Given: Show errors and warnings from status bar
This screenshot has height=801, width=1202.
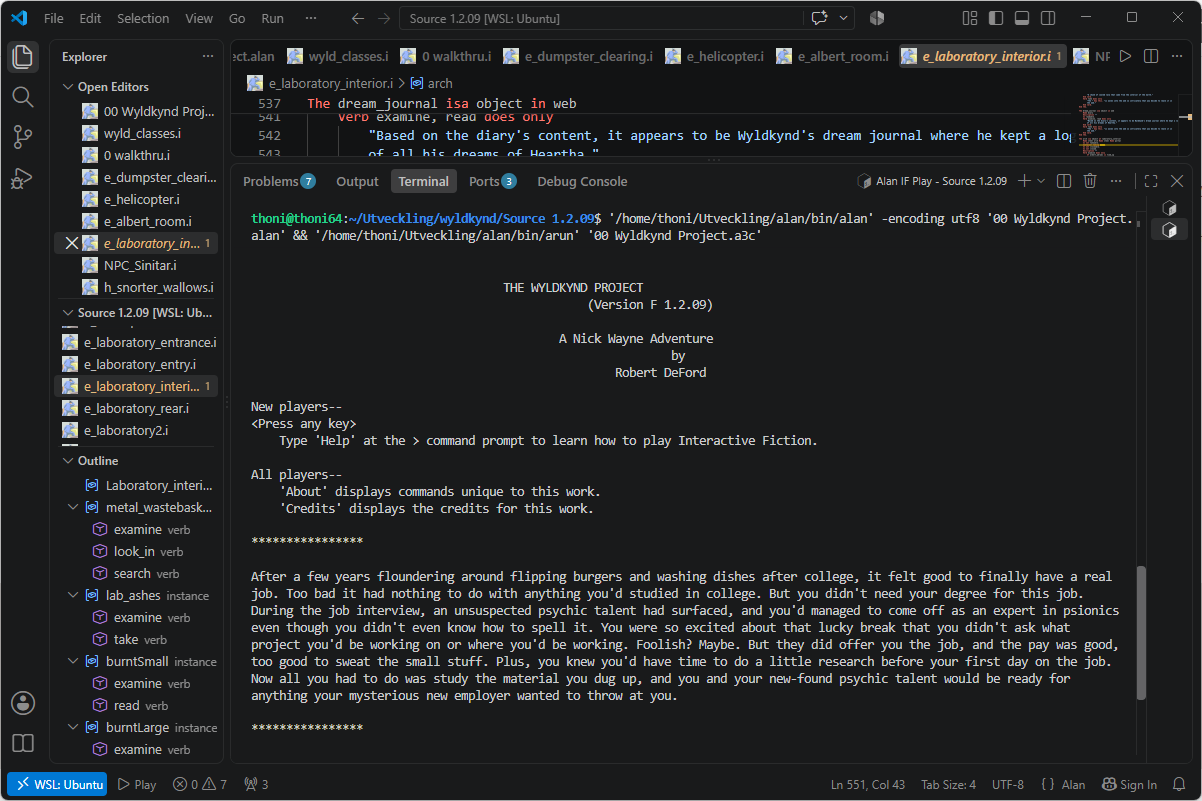Looking at the screenshot, I should [x=199, y=784].
